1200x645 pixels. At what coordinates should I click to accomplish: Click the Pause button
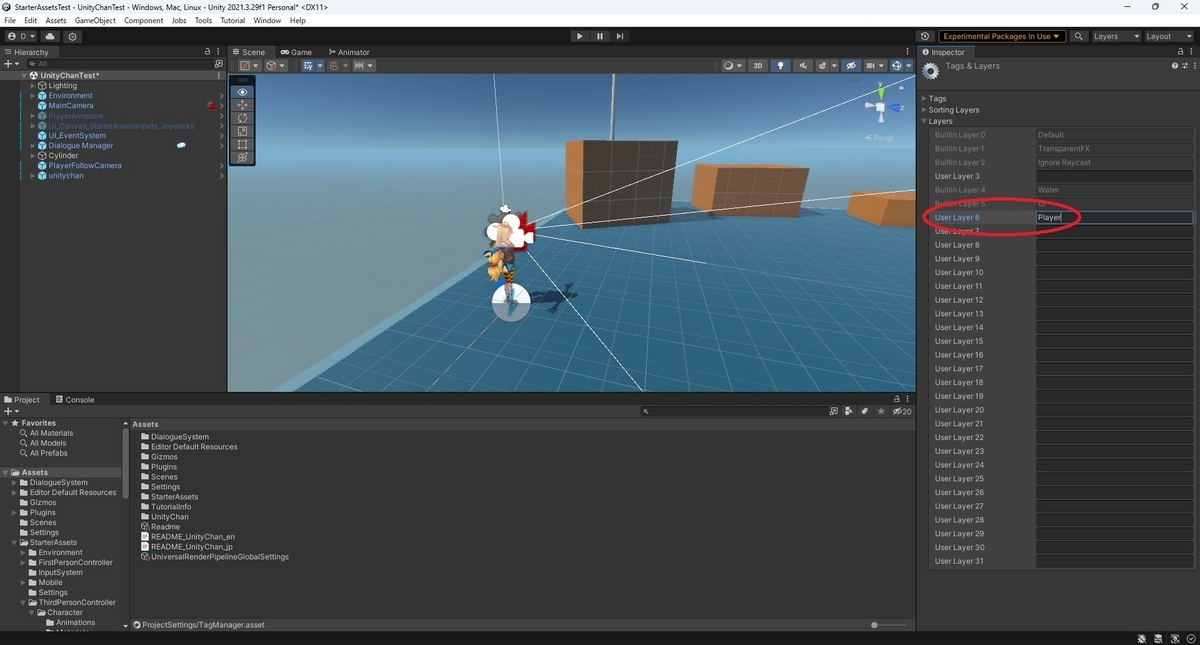click(x=600, y=36)
